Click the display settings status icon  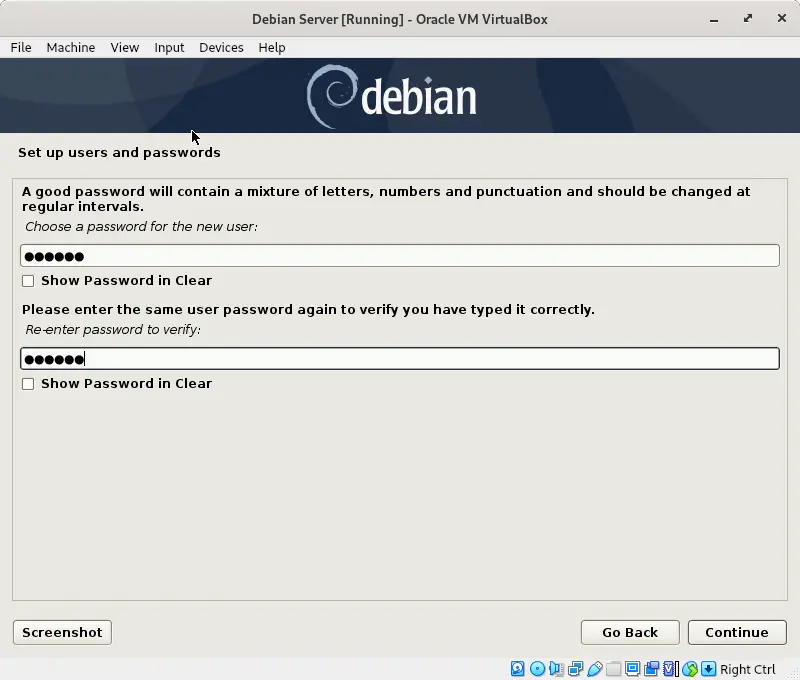(632, 669)
